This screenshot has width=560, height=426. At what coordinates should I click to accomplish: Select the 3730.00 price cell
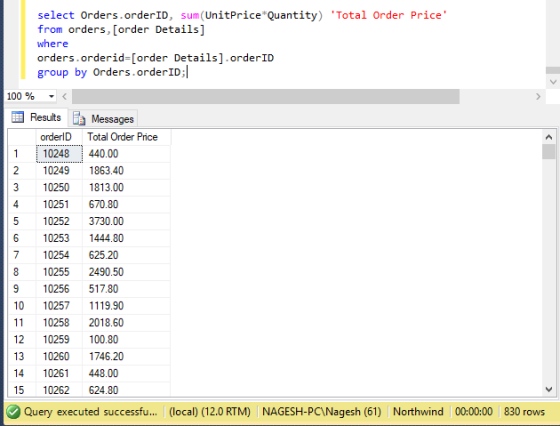click(126, 221)
